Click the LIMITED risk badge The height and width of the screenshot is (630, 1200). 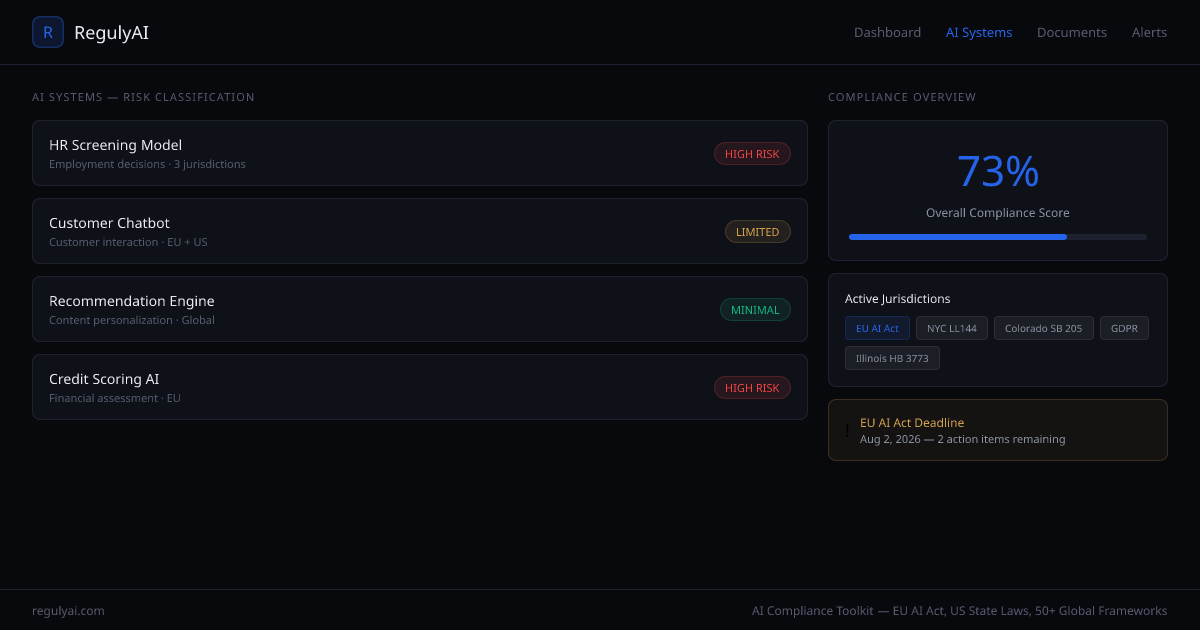(757, 232)
